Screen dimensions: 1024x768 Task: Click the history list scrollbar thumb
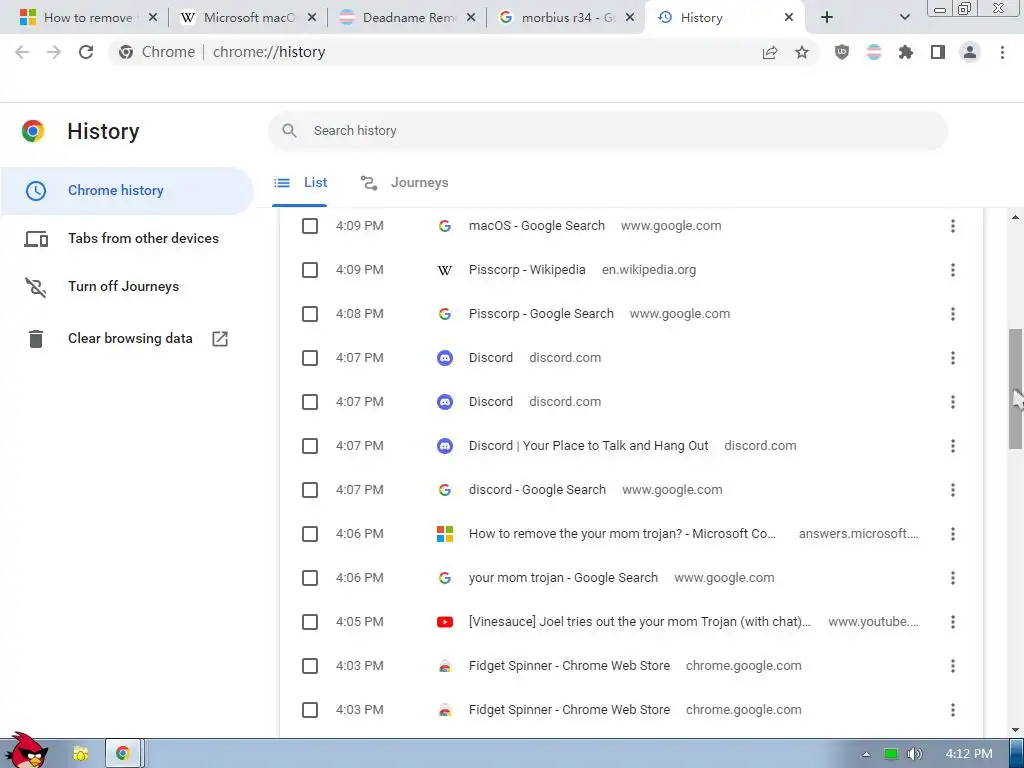(1015, 389)
